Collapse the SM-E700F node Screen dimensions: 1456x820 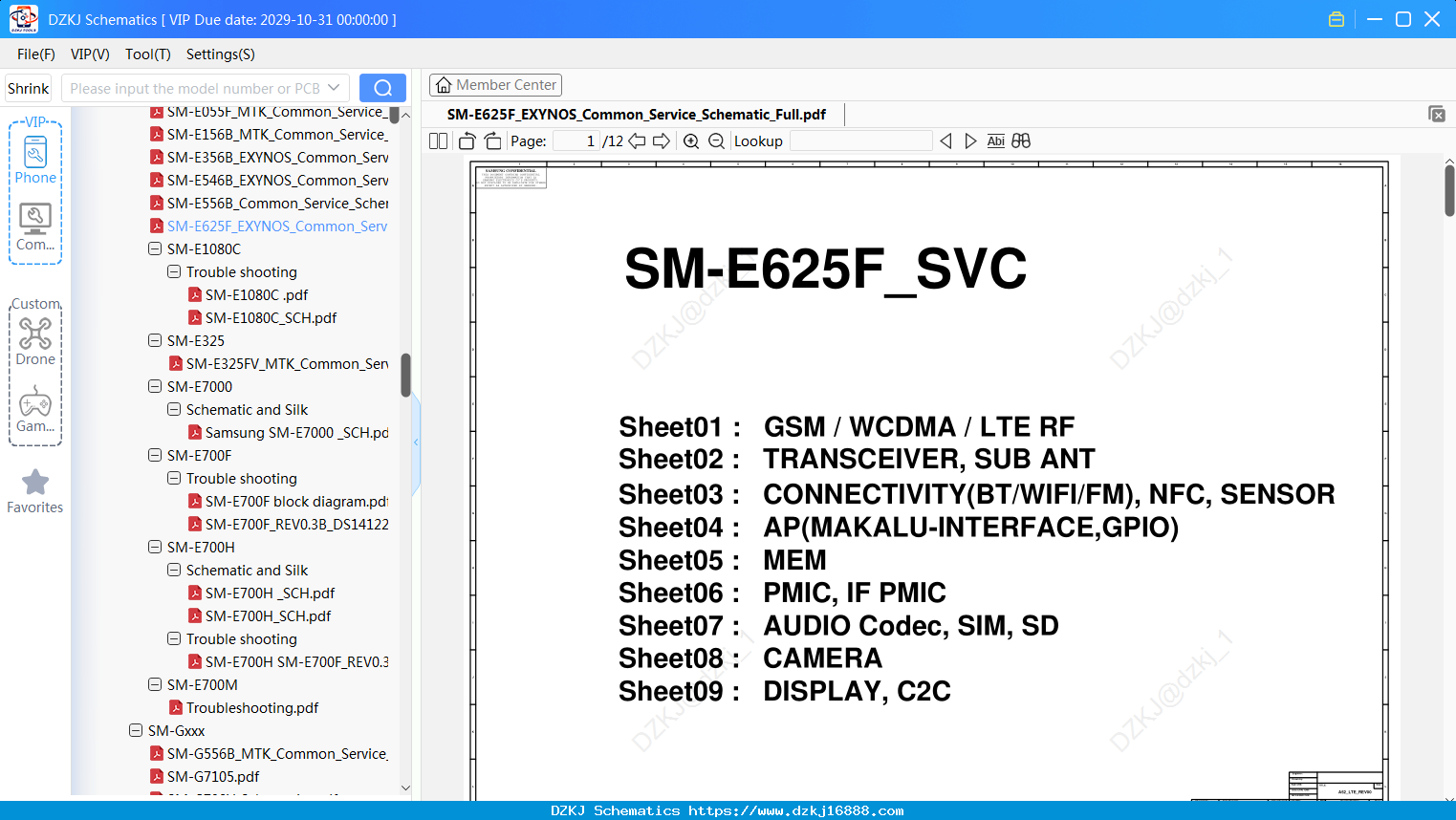(x=155, y=456)
